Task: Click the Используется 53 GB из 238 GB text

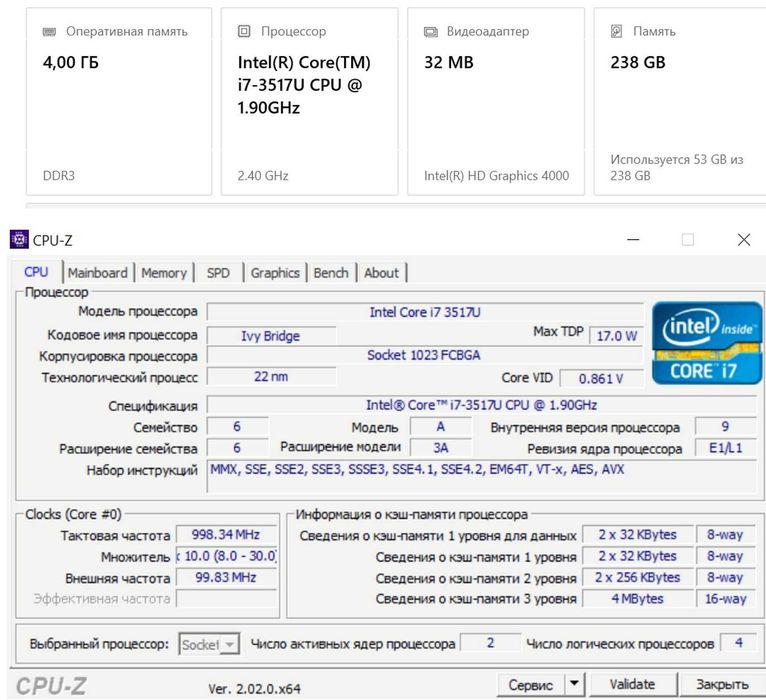Action: [677, 168]
